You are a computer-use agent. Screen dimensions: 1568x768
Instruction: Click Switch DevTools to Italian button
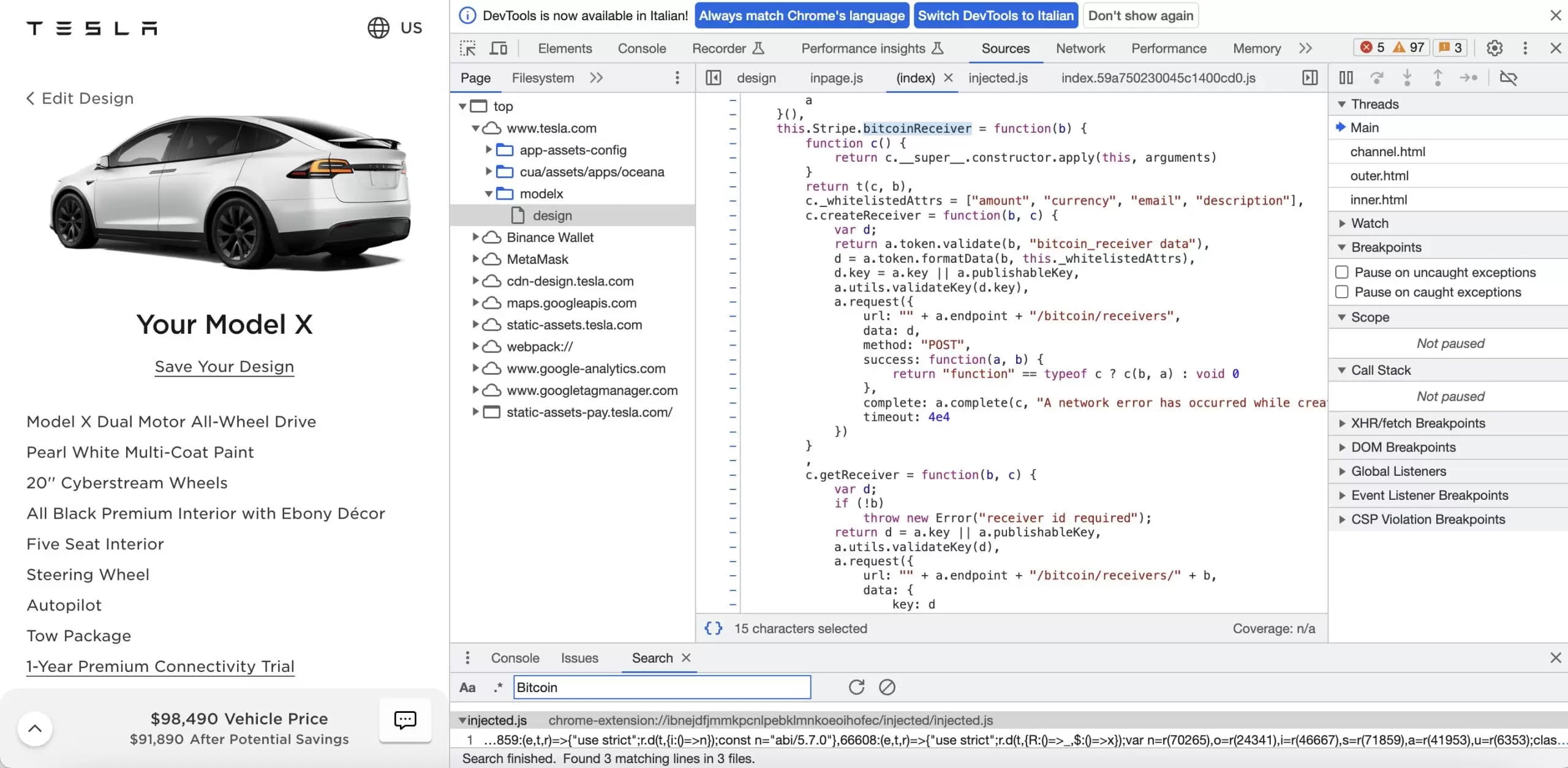click(995, 16)
